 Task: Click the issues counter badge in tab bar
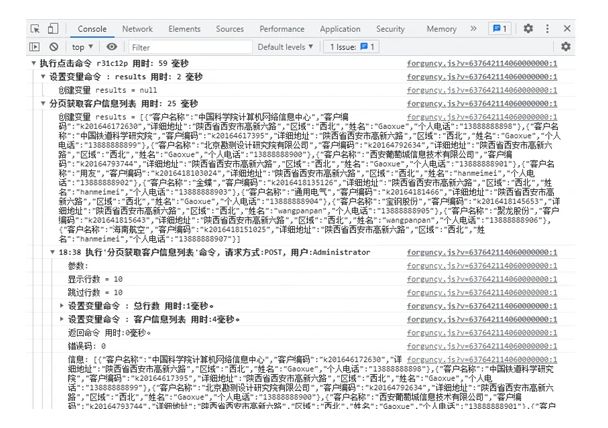coord(500,29)
